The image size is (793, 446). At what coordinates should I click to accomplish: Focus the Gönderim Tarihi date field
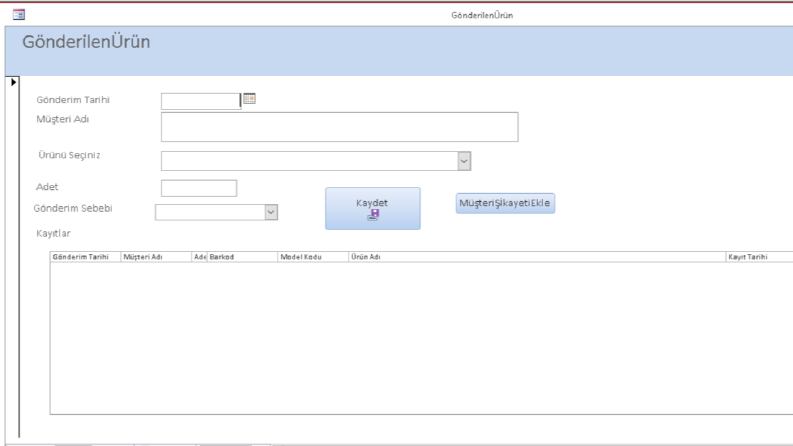tap(201, 101)
